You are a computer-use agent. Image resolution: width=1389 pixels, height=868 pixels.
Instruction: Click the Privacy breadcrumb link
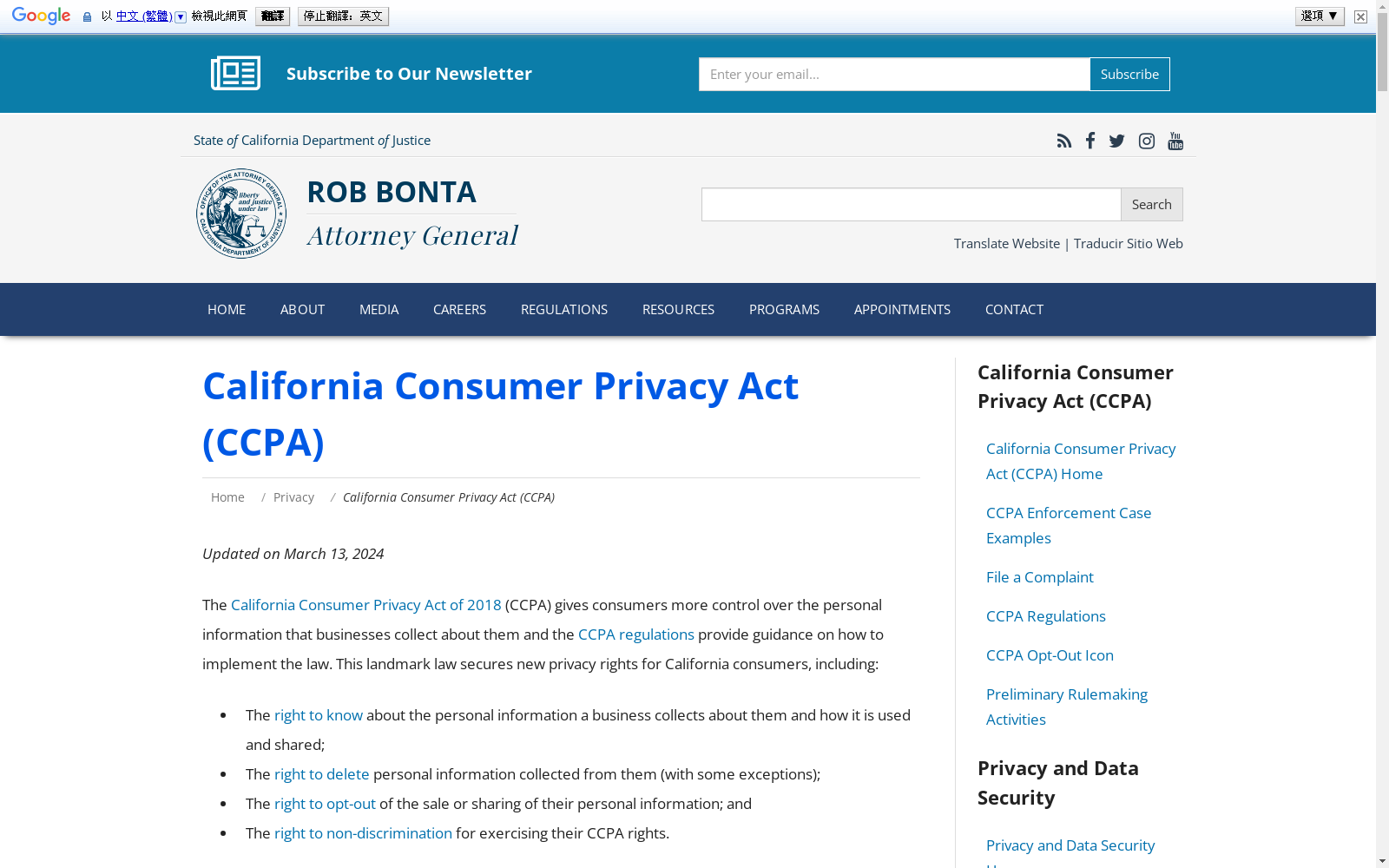tap(293, 497)
